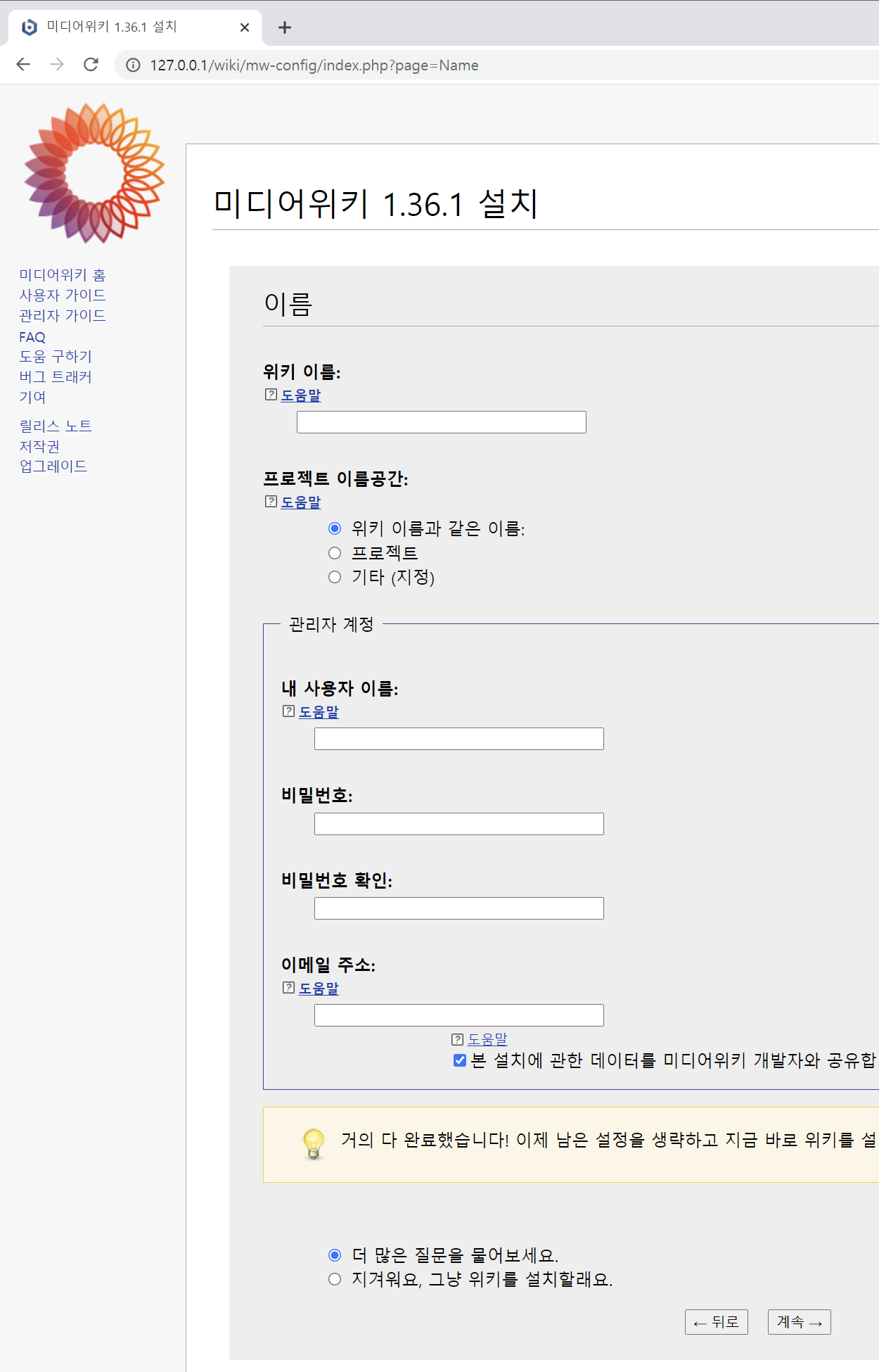Open the 업그레이드 sidebar link
This screenshot has height=1372, width=879.
click(x=53, y=466)
